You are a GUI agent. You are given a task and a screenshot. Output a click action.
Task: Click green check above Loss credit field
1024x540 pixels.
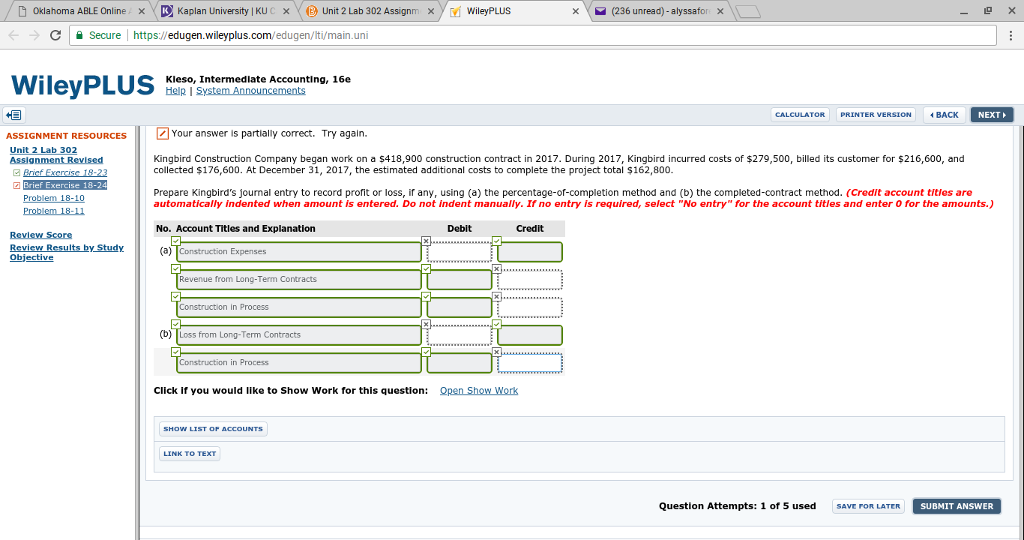[497, 324]
